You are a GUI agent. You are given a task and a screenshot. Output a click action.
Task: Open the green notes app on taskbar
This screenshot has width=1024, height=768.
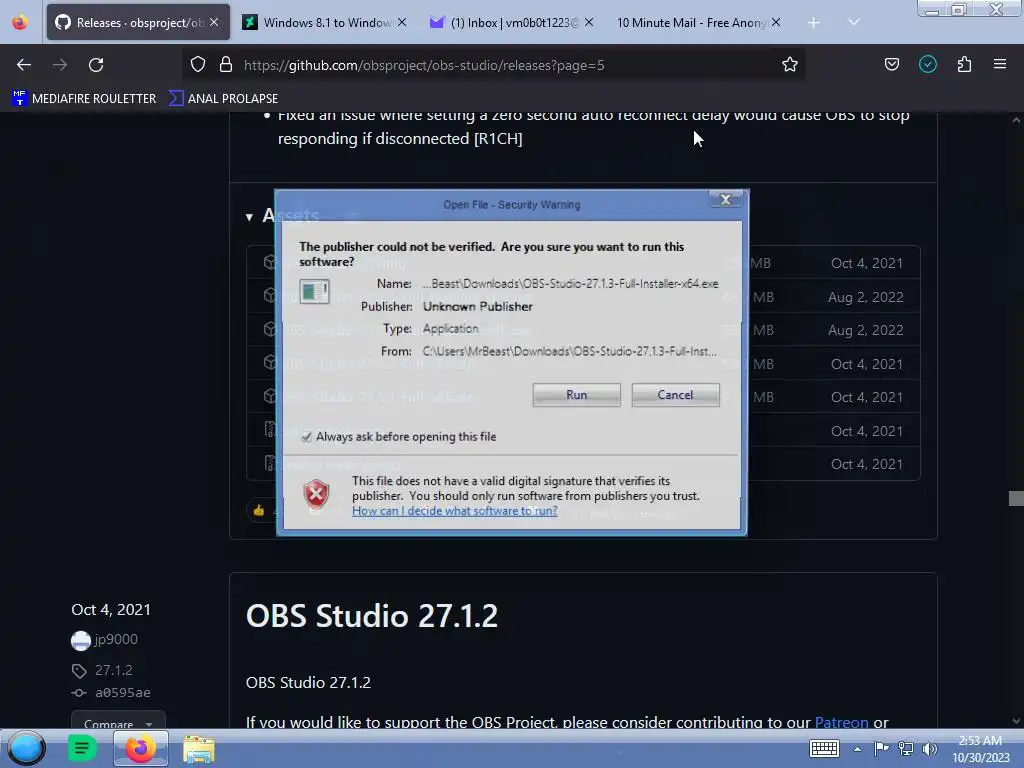[x=82, y=748]
